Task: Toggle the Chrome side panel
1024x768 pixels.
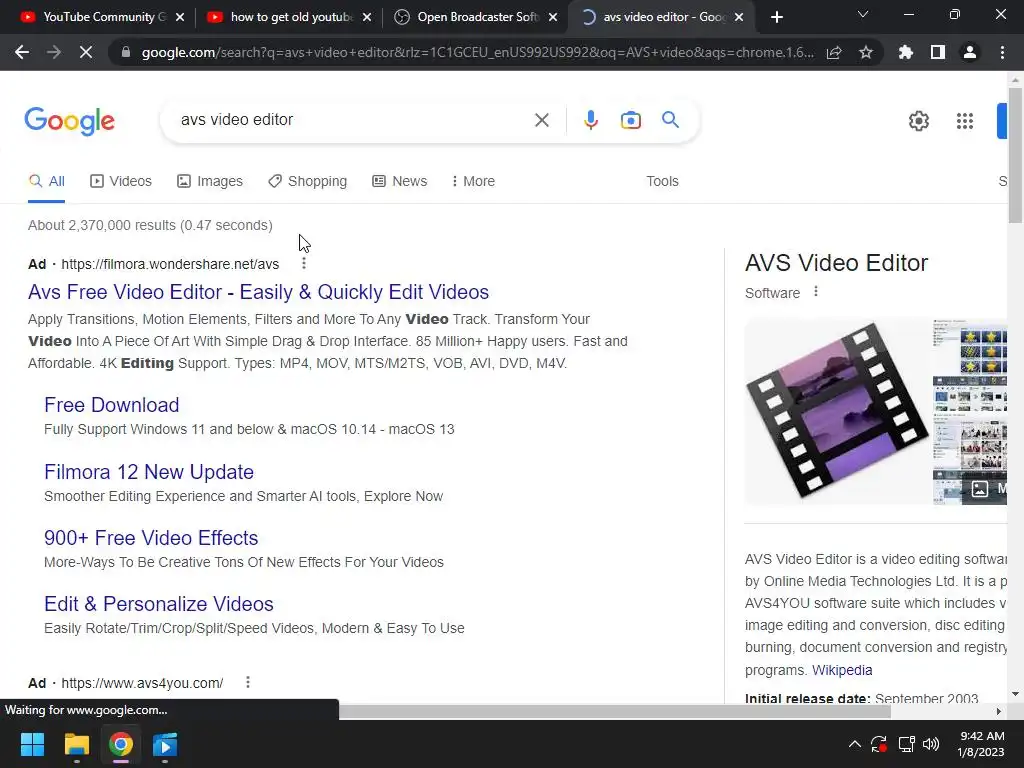Action: point(938,52)
